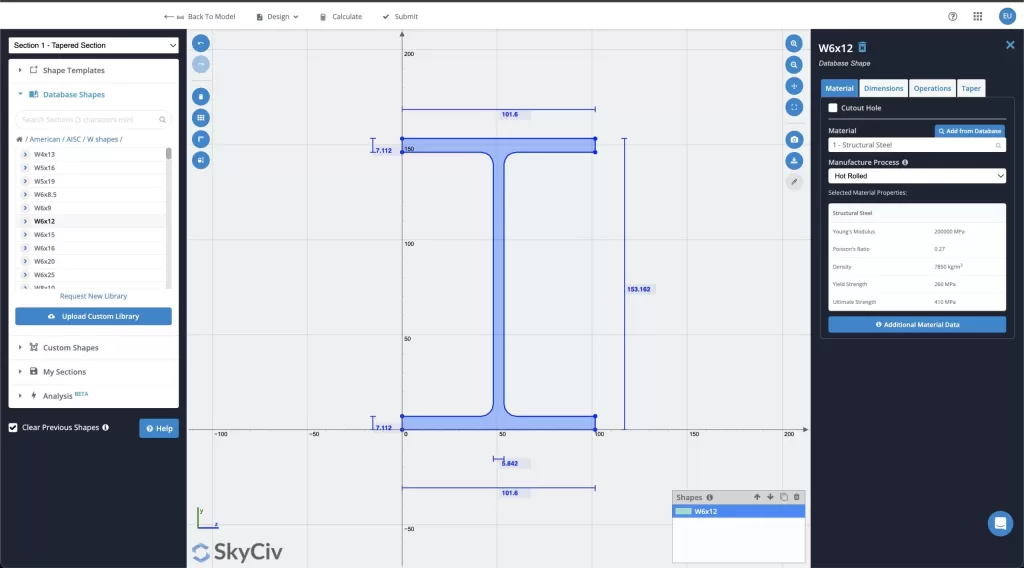Switch to the Operations tab
This screenshot has height=568, width=1024.
(x=932, y=88)
